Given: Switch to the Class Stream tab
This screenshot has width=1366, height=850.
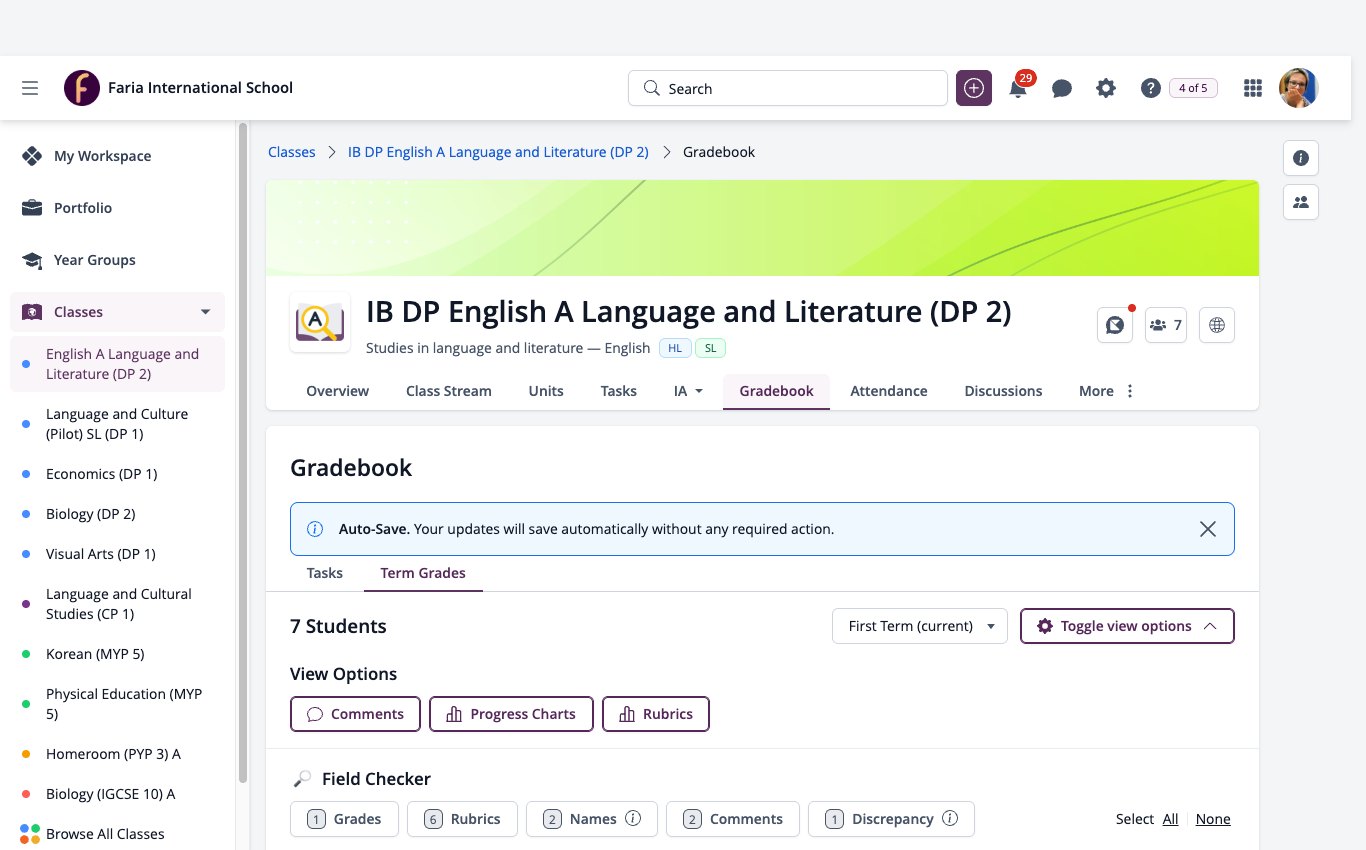Looking at the screenshot, I should point(449,391).
